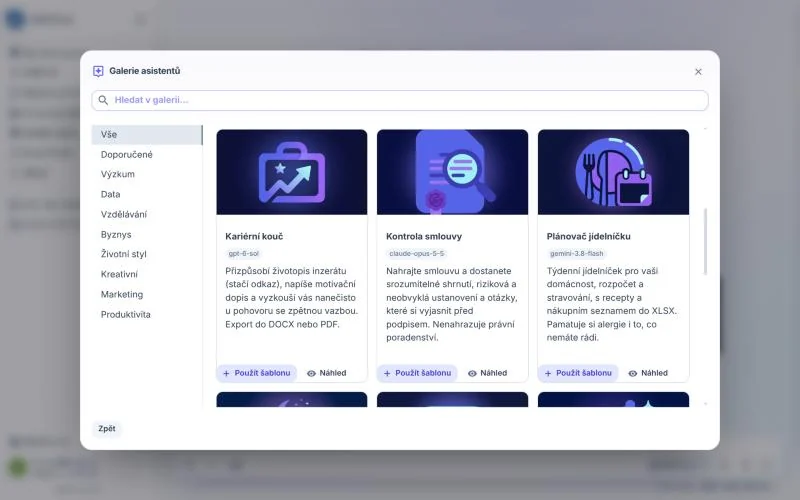Click the gpt-6-sol model tag

point(244,254)
